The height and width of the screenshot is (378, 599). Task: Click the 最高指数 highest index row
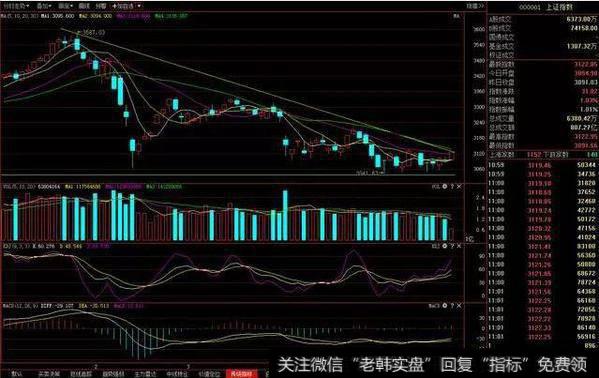point(543,137)
